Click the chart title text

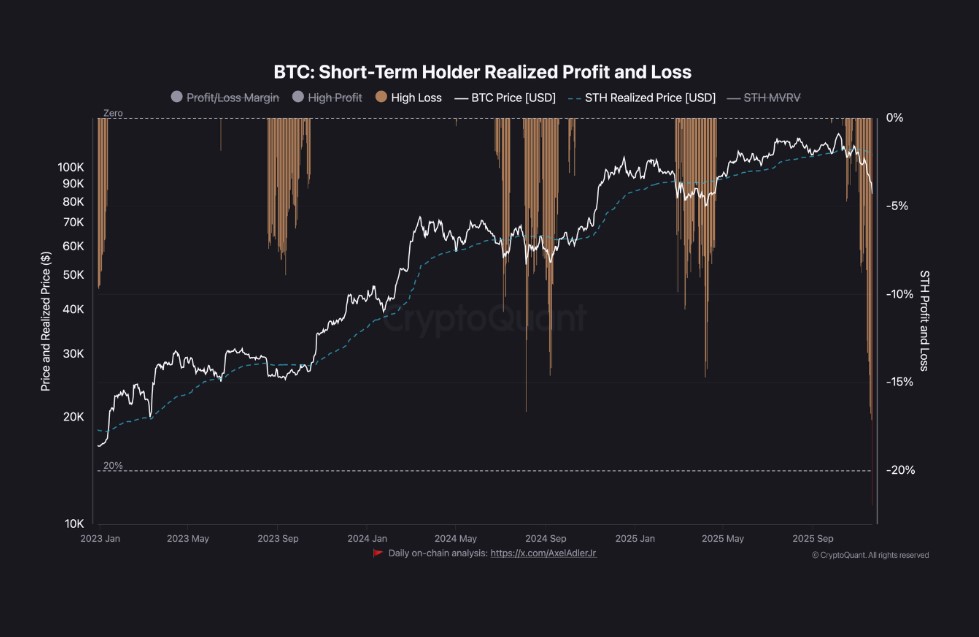tap(483, 72)
